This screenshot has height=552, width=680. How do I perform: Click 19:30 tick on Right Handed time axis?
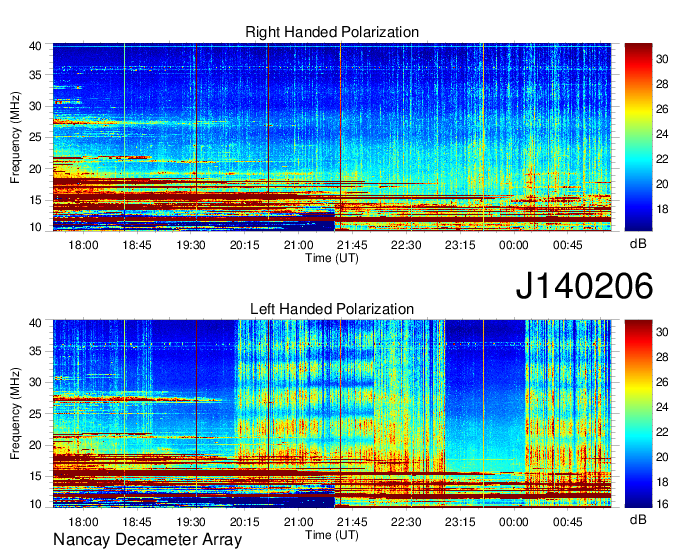pyautogui.click(x=191, y=245)
